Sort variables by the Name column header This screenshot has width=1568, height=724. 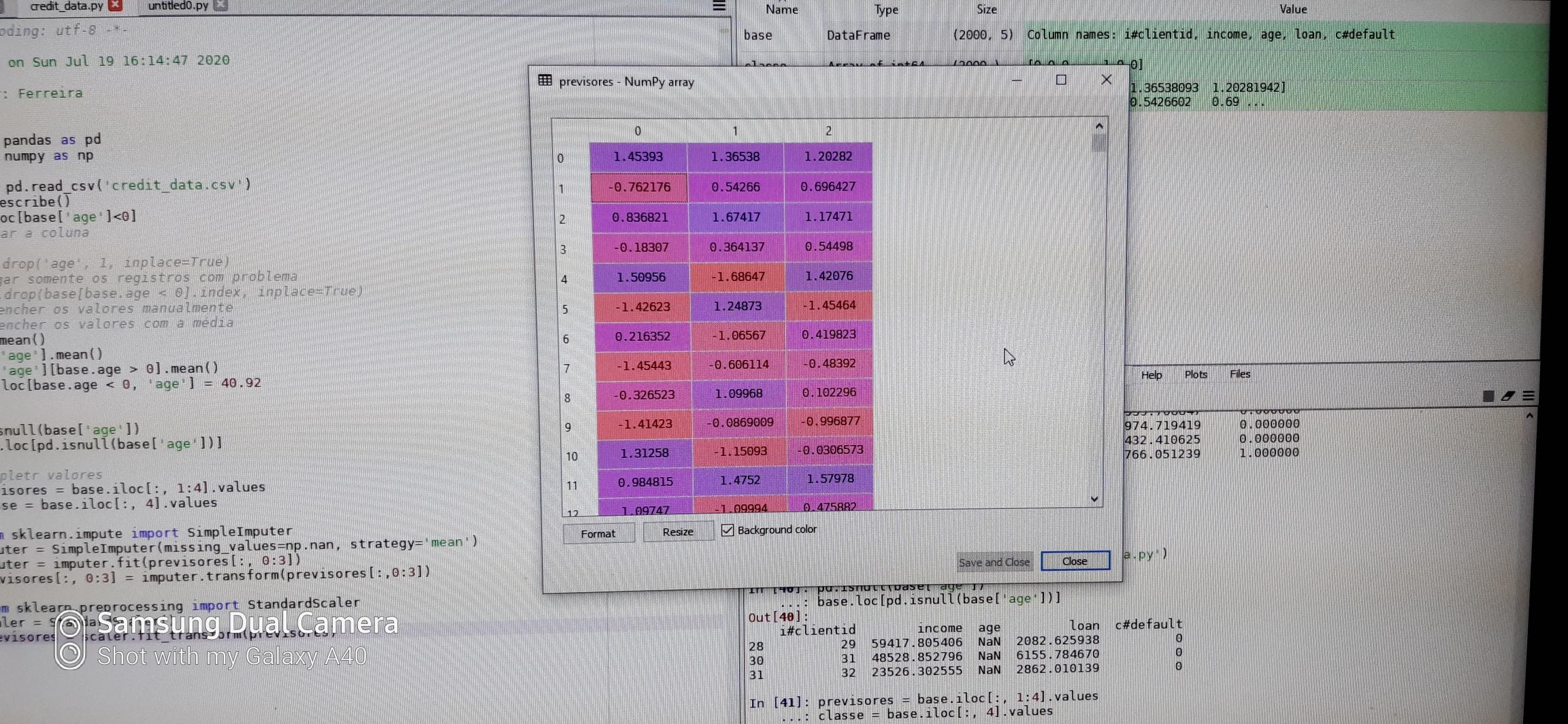(x=781, y=10)
